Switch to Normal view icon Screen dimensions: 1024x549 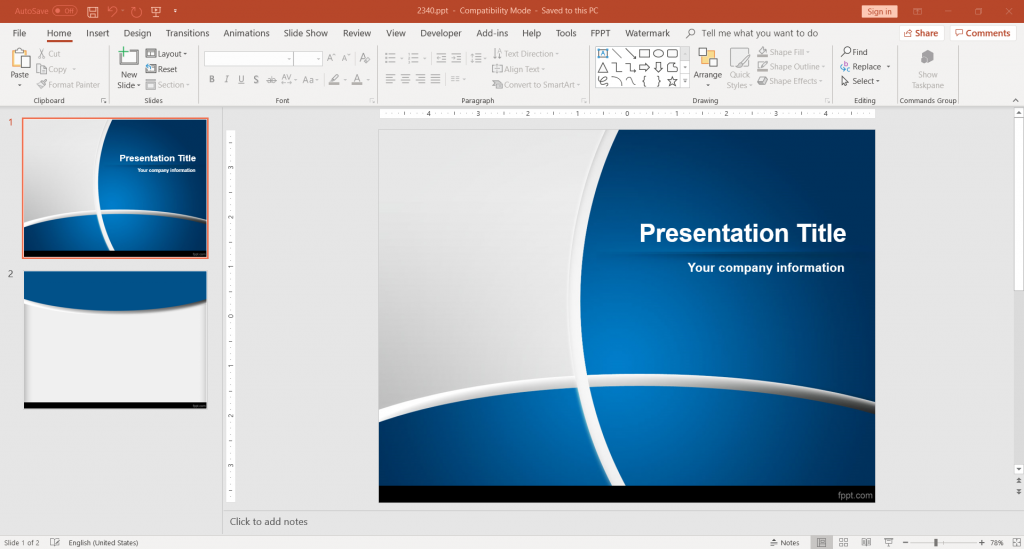click(822, 542)
